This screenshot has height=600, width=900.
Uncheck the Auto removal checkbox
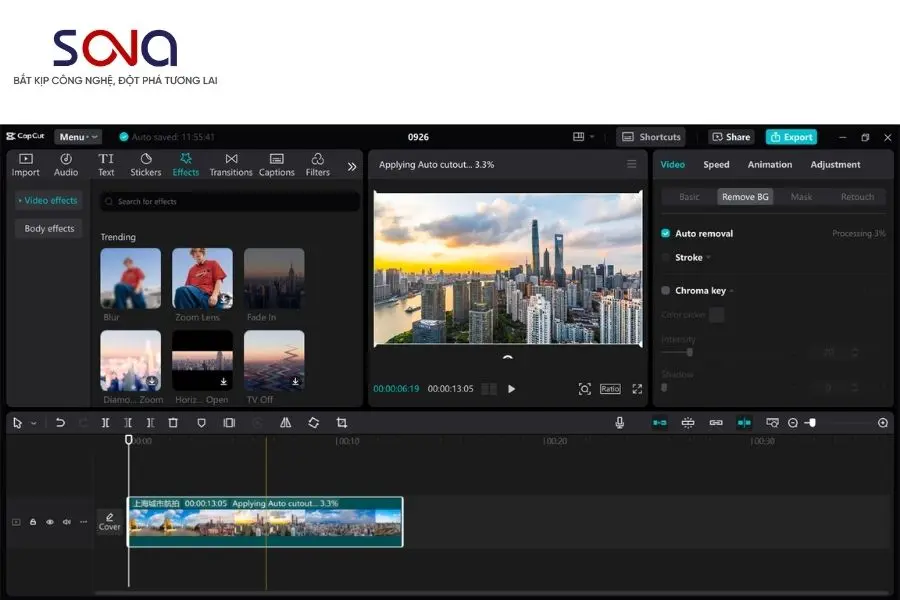click(666, 233)
